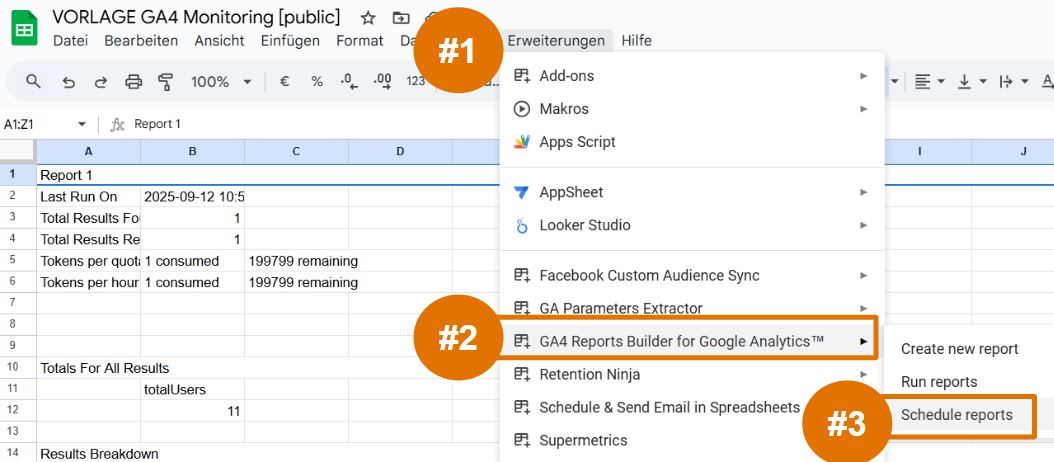Image resolution: width=1054 pixels, height=462 pixels.
Task: Open the Einfügen menu
Action: [290, 40]
